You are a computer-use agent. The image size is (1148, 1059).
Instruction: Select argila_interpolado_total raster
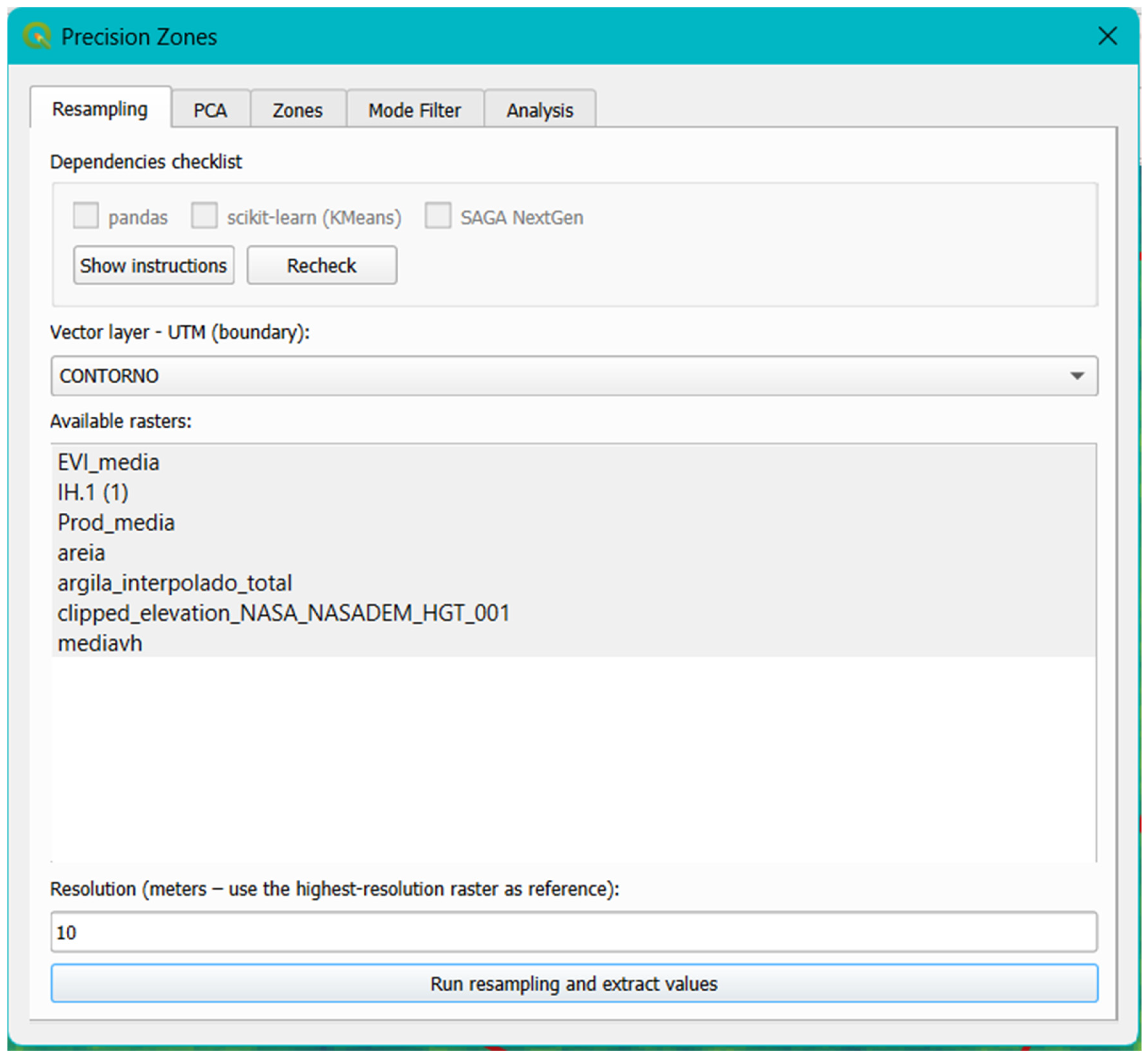174,583
